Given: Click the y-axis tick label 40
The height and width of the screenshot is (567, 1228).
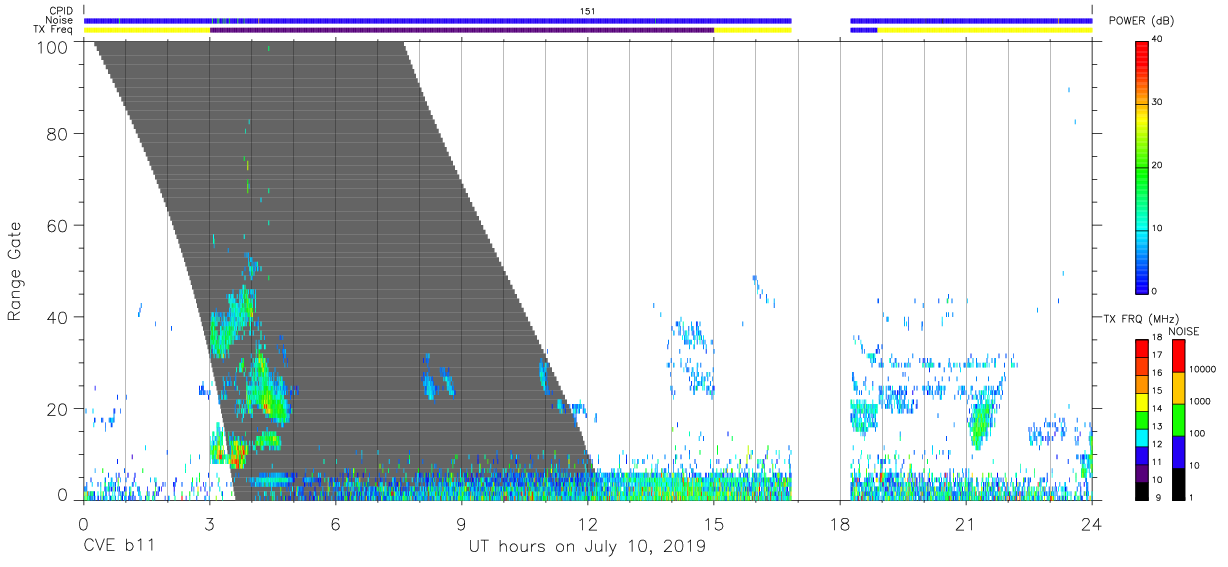Looking at the screenshot, I should click(58, 317).
